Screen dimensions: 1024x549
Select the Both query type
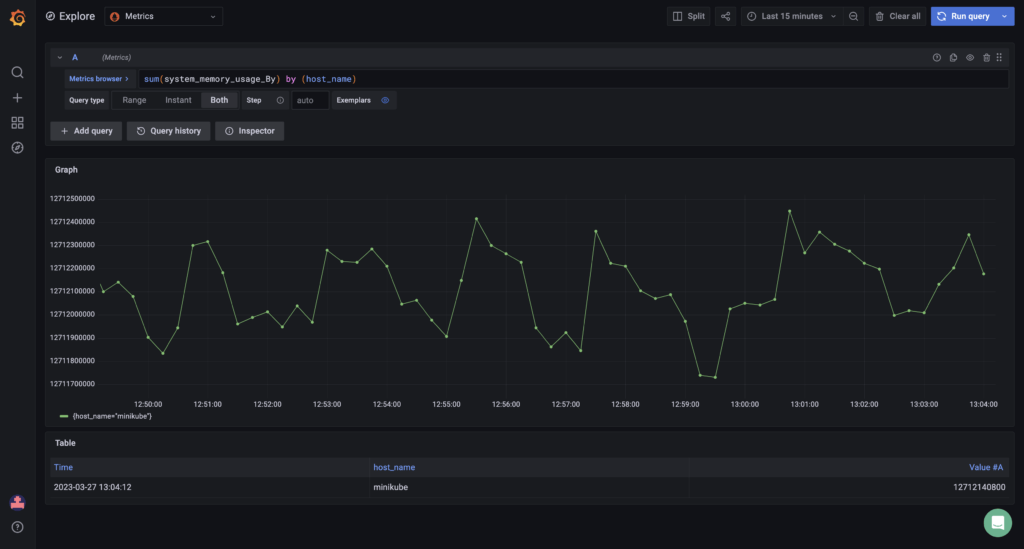pyautogui.click(x=219, y=101)
